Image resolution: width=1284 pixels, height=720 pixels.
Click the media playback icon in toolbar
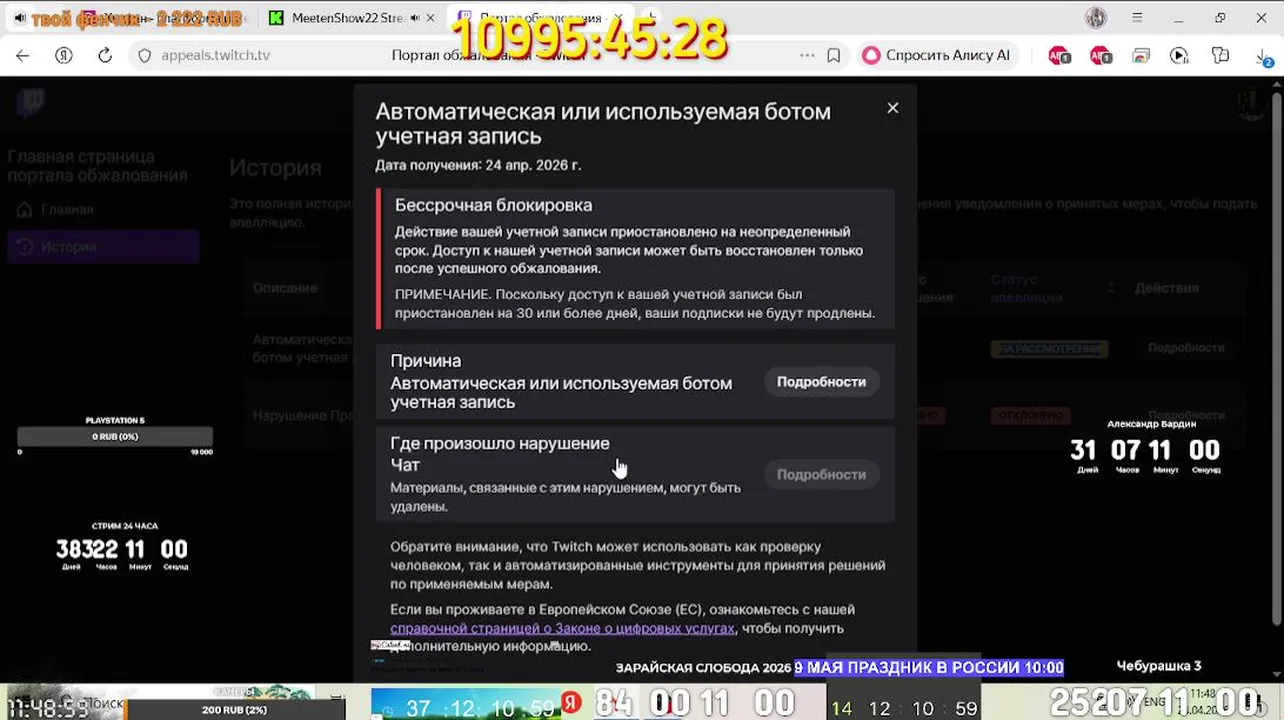(x=1179, y=55)
